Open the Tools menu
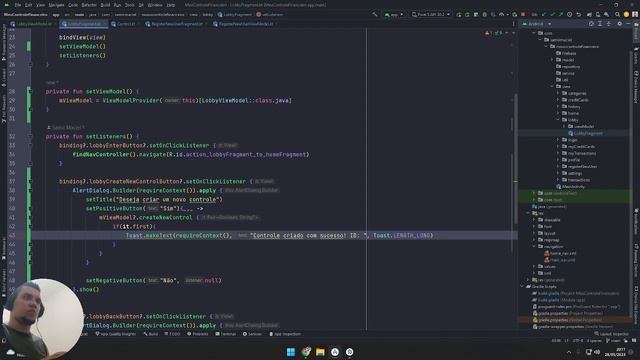 pos(129,5)
